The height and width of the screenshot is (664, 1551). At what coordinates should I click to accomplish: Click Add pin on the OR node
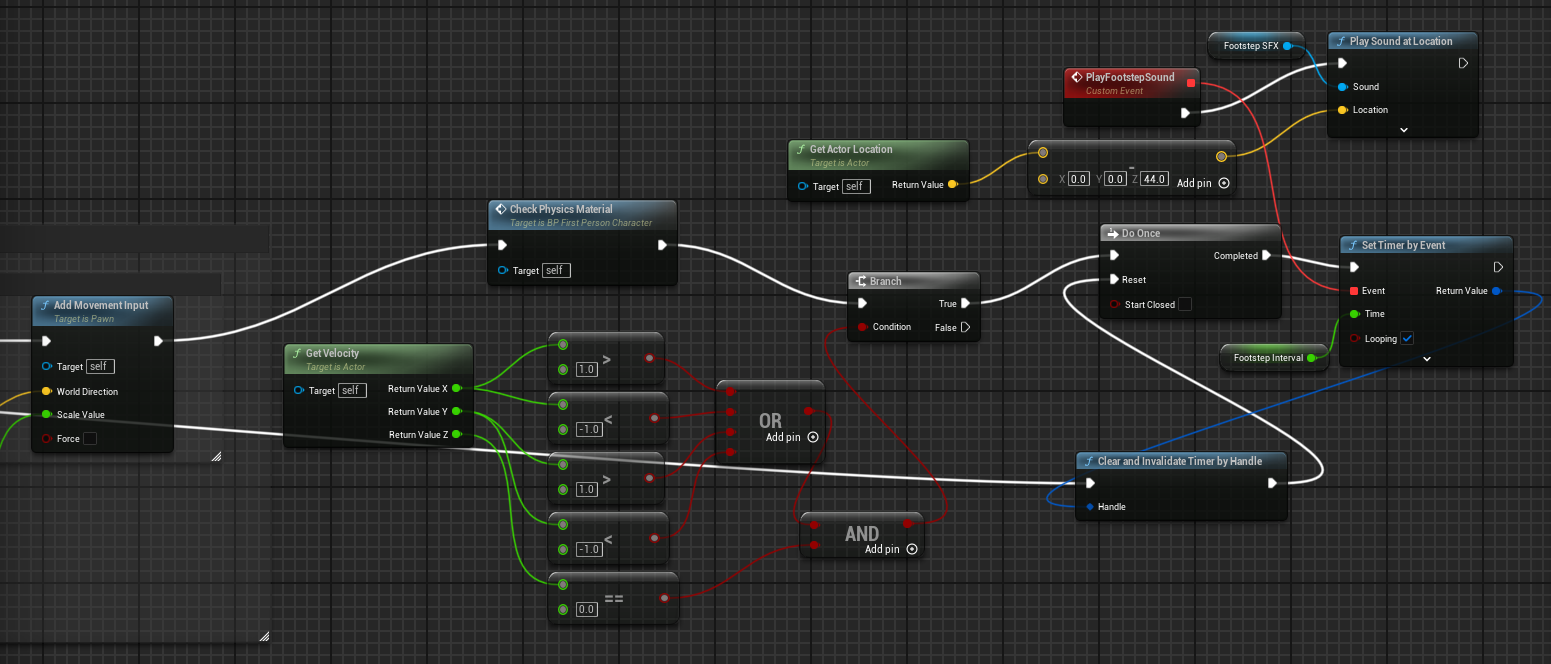[812, 437]
